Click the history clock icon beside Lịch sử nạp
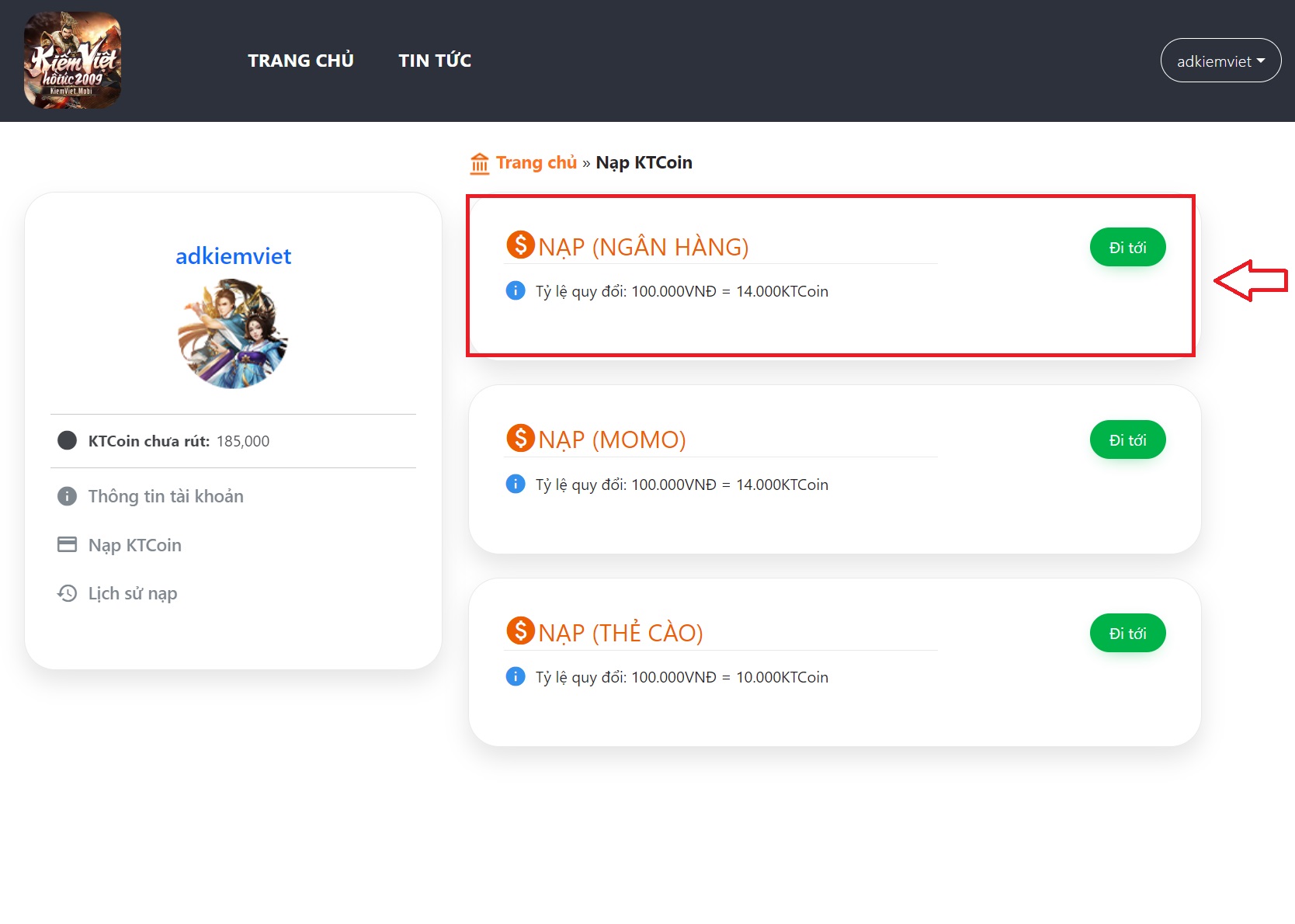 pyautogui.click(x=68, y=593)
